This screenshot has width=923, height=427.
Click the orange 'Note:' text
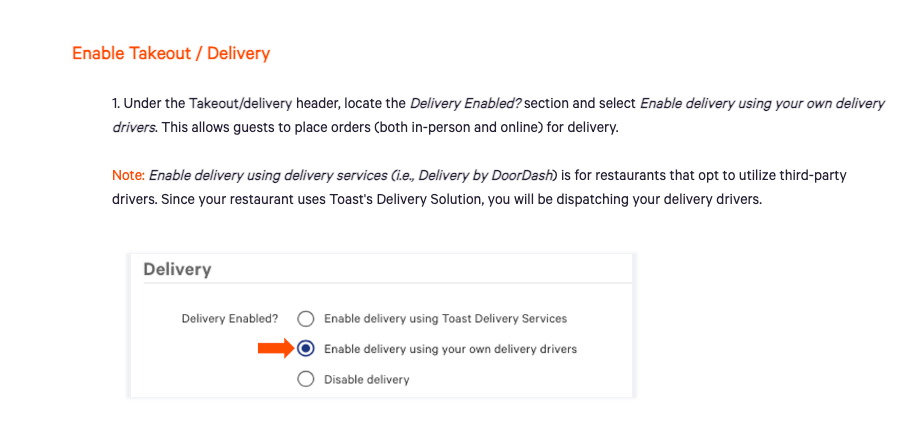[x=128, y=175]
